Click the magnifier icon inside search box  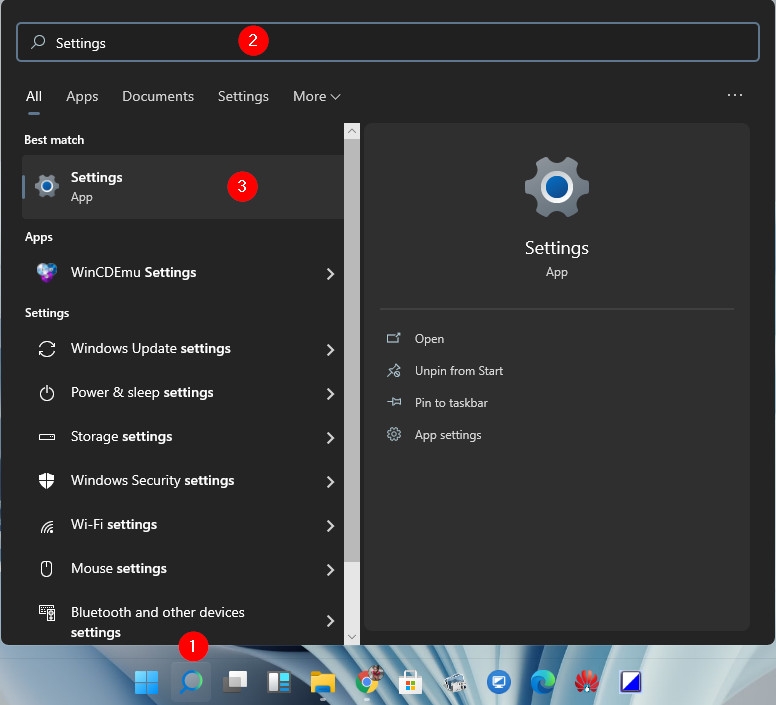click(x=38, y=42)
